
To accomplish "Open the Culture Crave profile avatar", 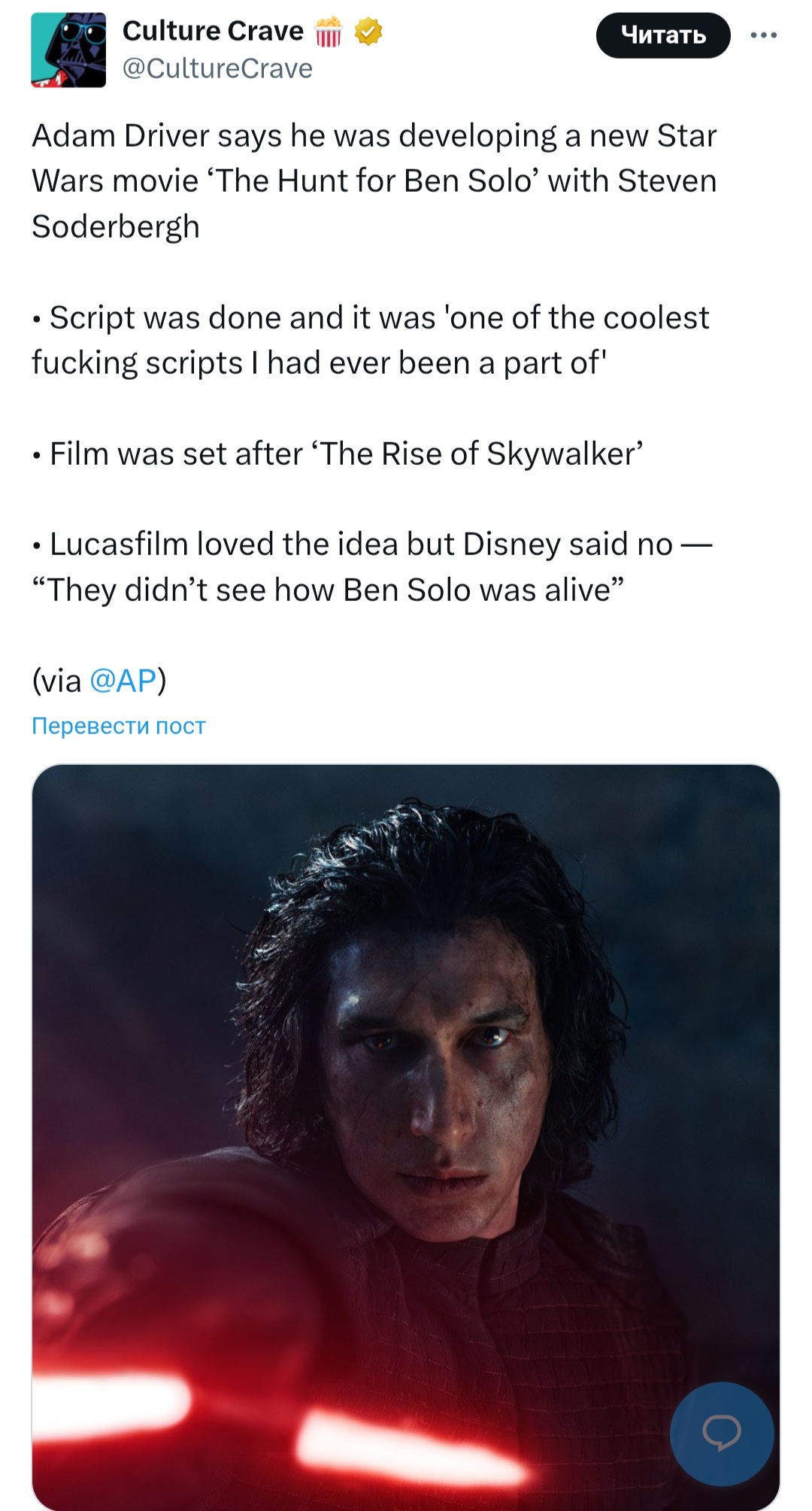I will (68, 50).
